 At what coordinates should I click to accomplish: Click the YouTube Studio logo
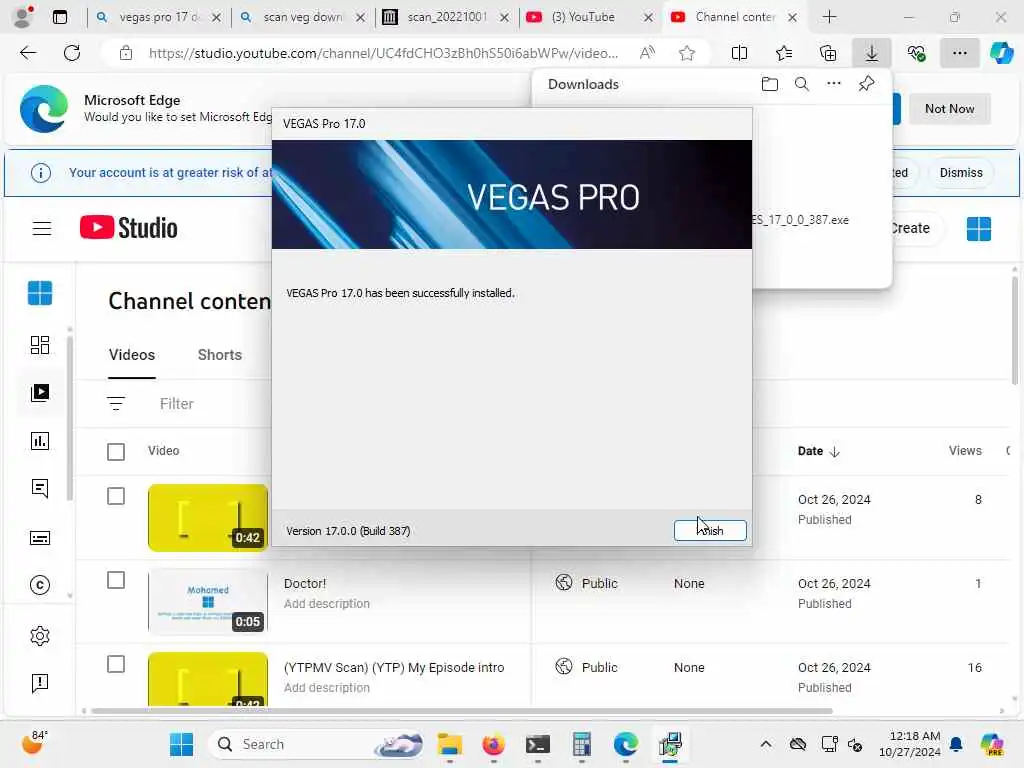pos(129,228)
